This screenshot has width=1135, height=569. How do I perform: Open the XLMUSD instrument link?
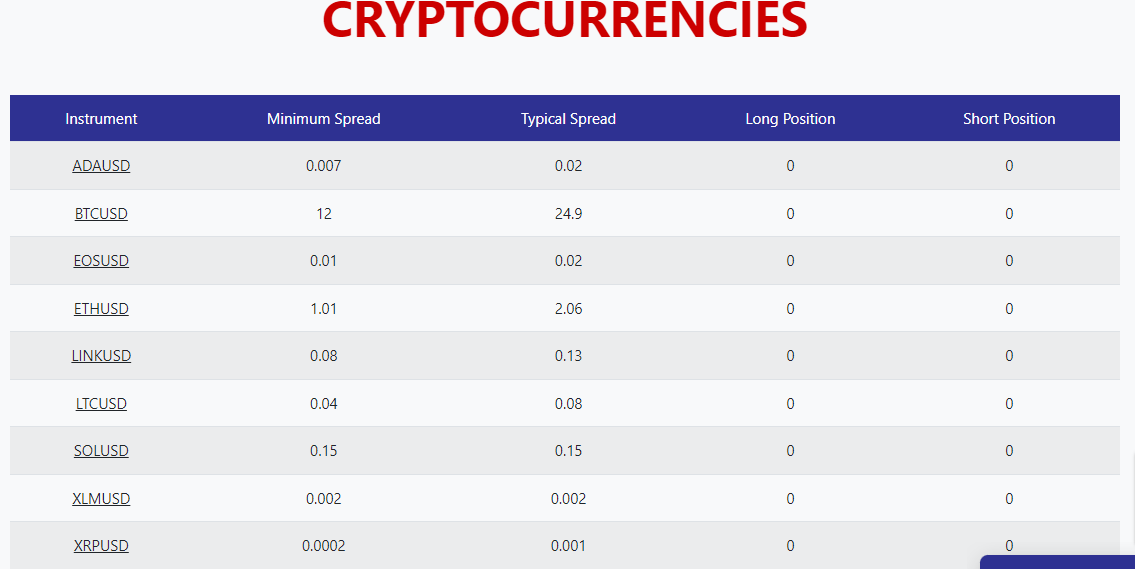coord(101,498)
